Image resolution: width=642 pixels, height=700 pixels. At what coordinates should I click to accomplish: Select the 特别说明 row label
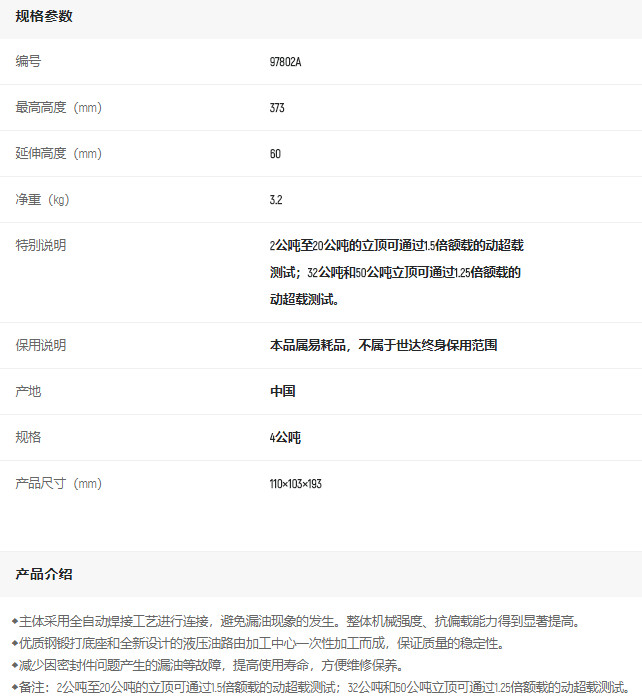(x=41, y=245)
